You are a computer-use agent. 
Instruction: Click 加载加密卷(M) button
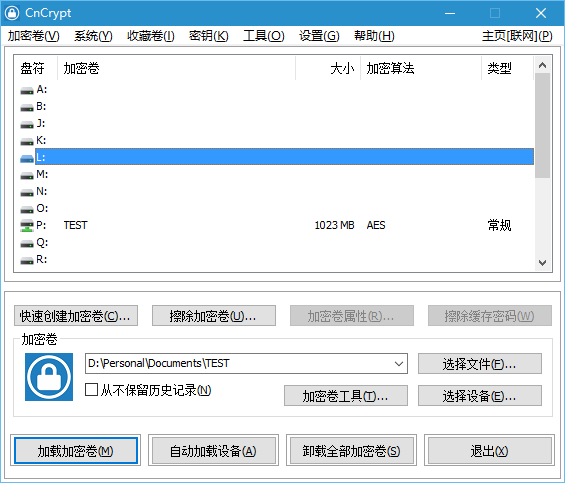(x=76, y=450)
